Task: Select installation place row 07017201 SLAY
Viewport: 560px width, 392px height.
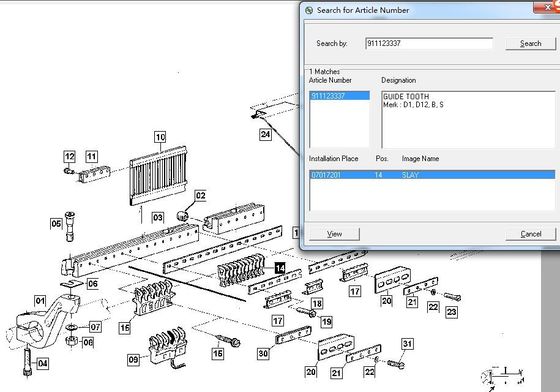Action: tap(432, 175)
